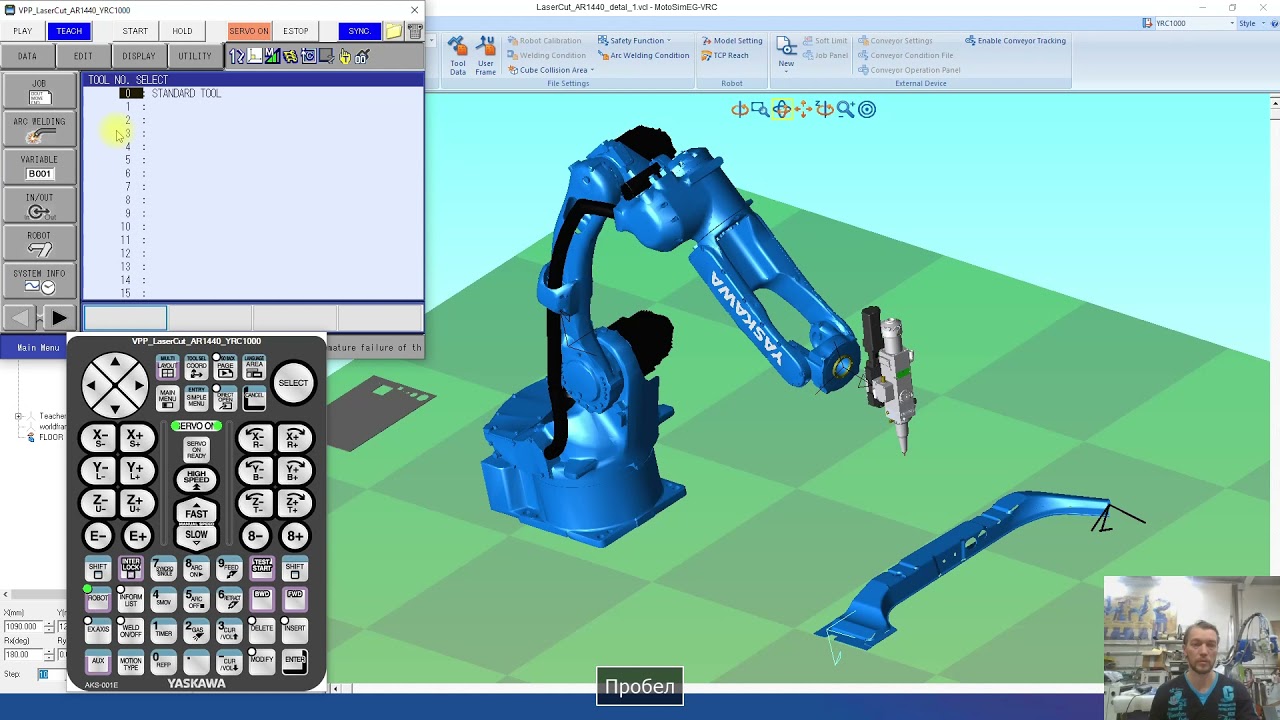Open the pendant UTILITY menu
The image size is (1280, 720).
(195, 56)
